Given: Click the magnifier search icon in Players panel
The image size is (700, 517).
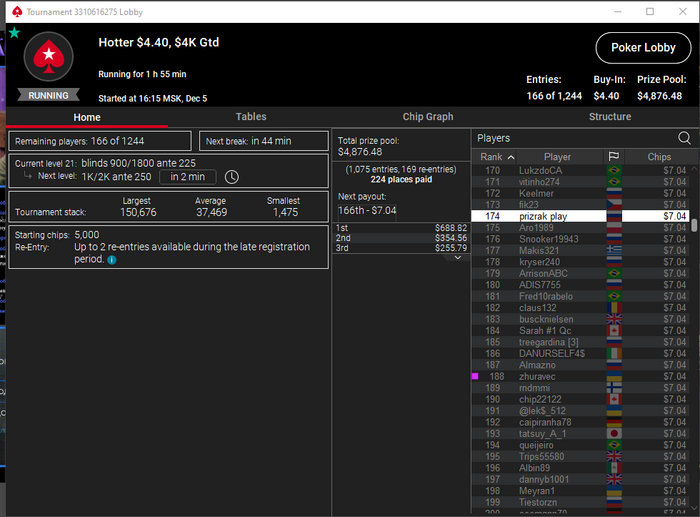Looking at the screenshot, I should coord(684,138).
